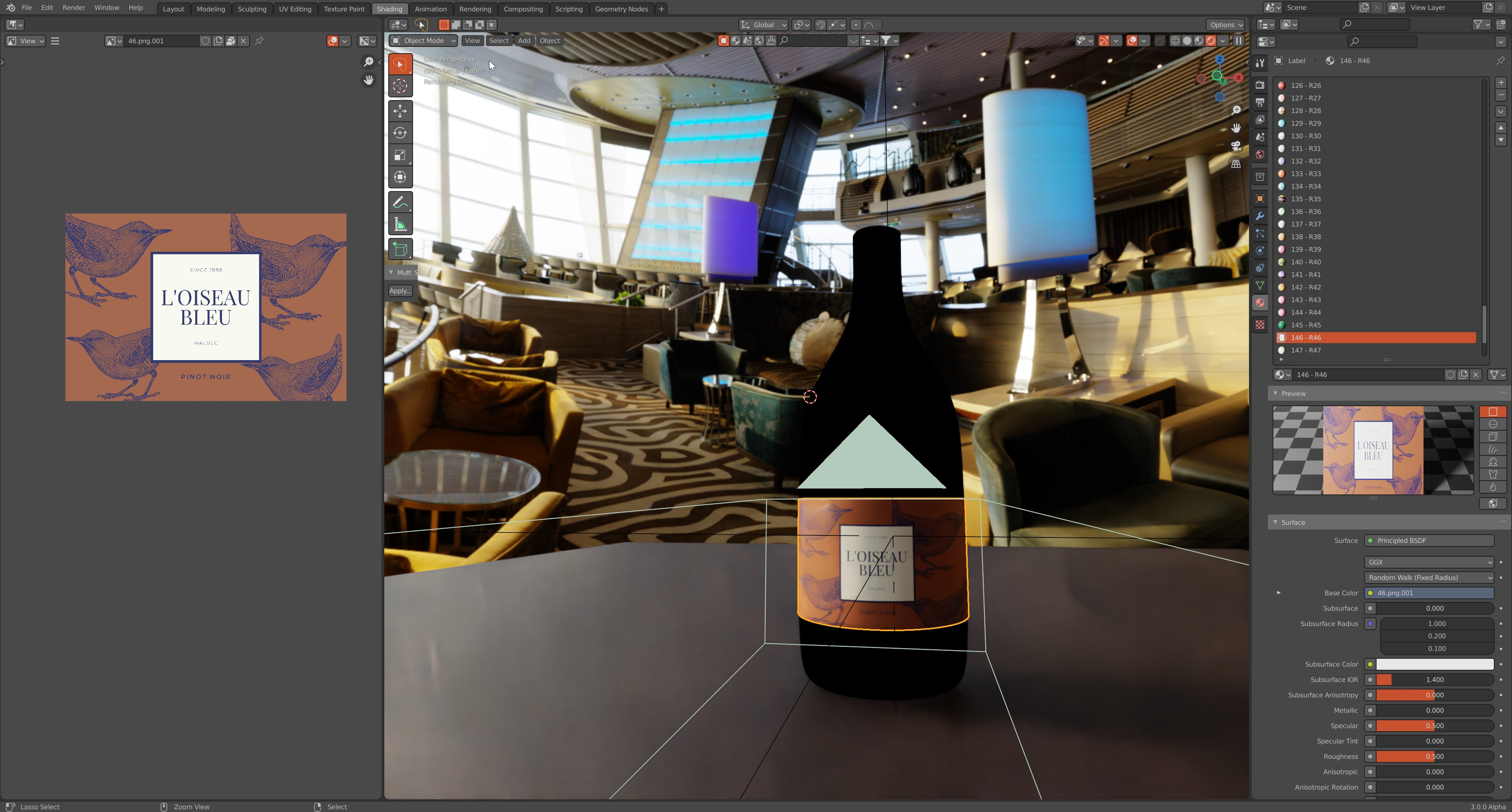Viewport: 1512px width, 812px height.
Task: Toggle rendered viewport shading mode
Action: pos(1210,41)
